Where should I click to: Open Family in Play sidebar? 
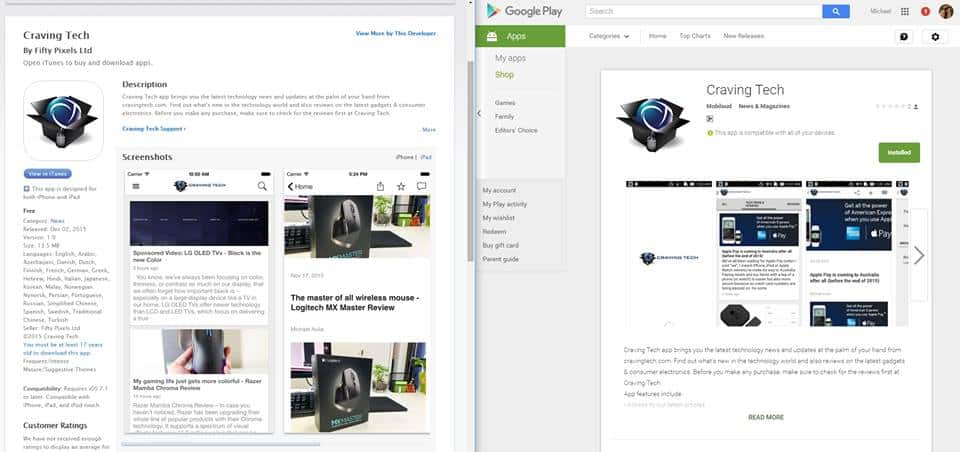point(504,116)
